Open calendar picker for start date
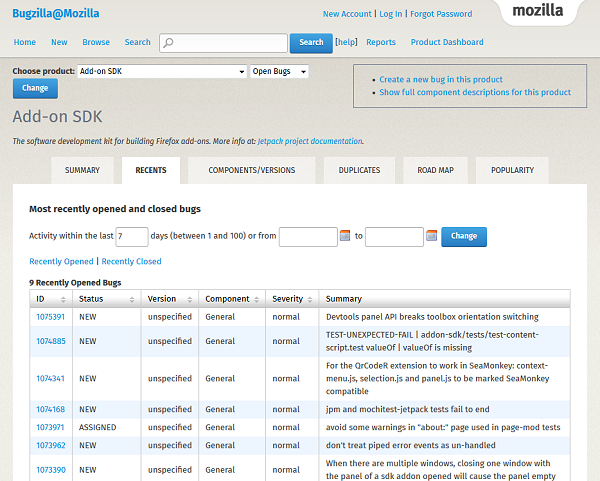600x481 pixels. click(345, 236)
